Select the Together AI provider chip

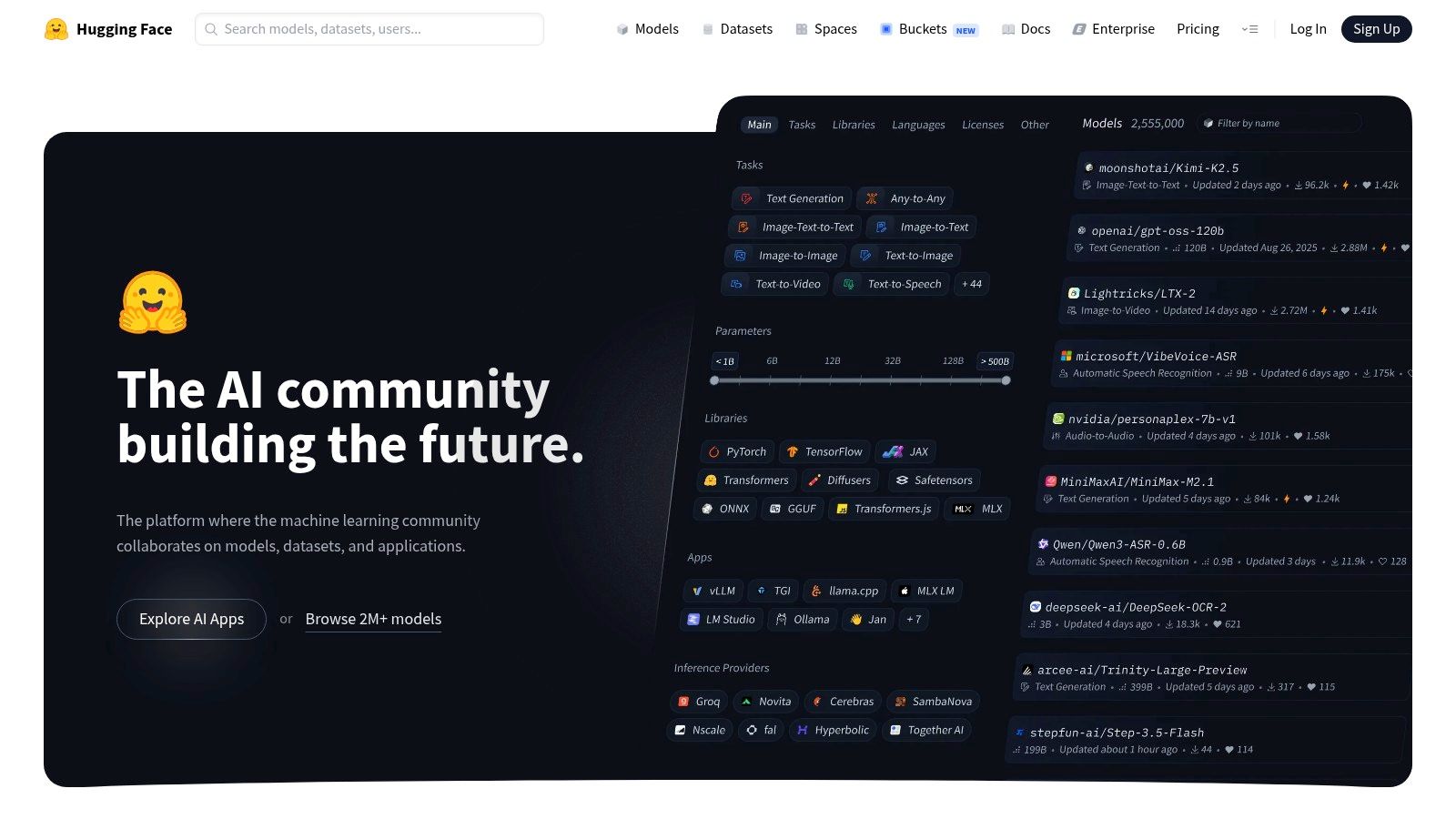pyautogui.click(x=926, y=730)
